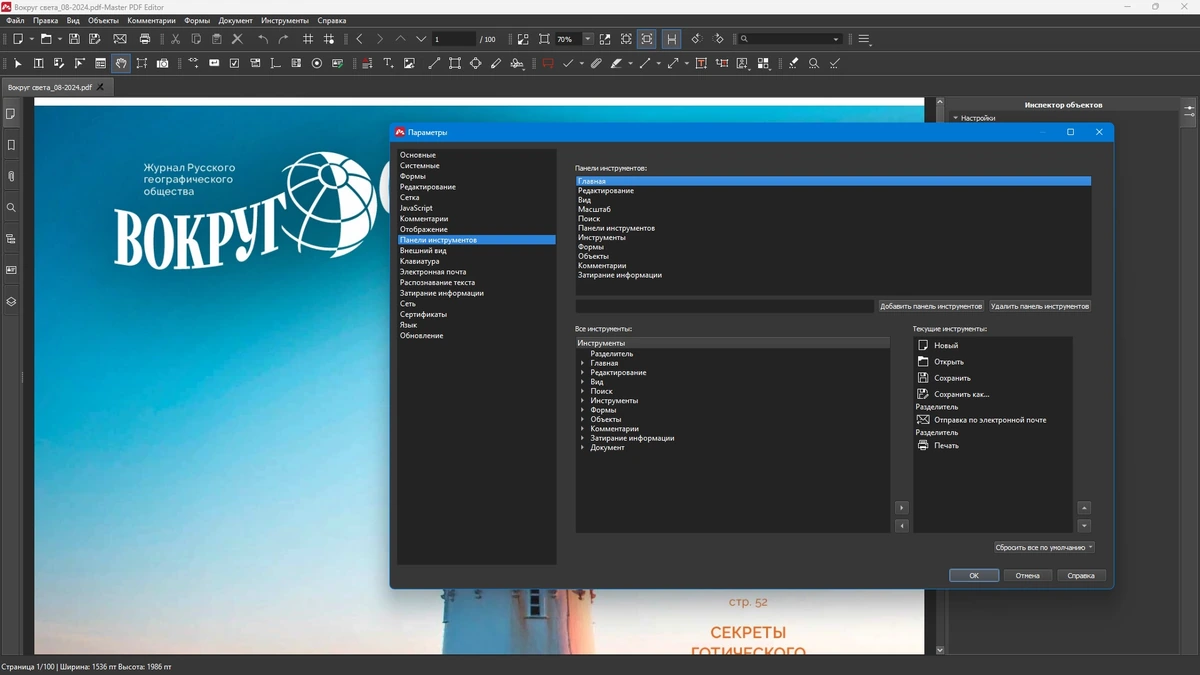Open the Документ menu

(x=236, y=20)
